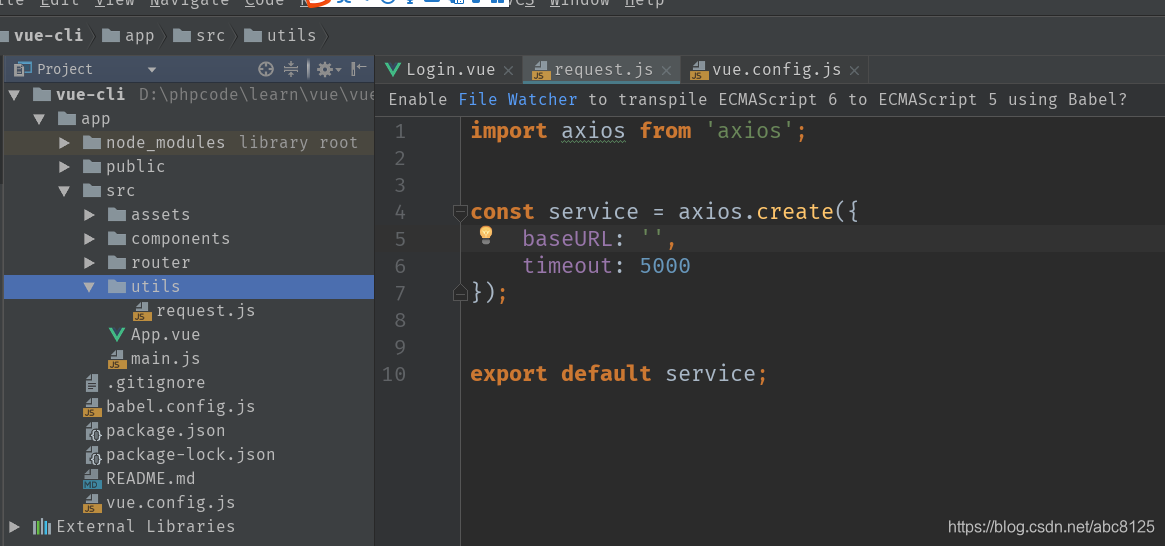Select the vue-cli project root row

click(x=189, y=95)
